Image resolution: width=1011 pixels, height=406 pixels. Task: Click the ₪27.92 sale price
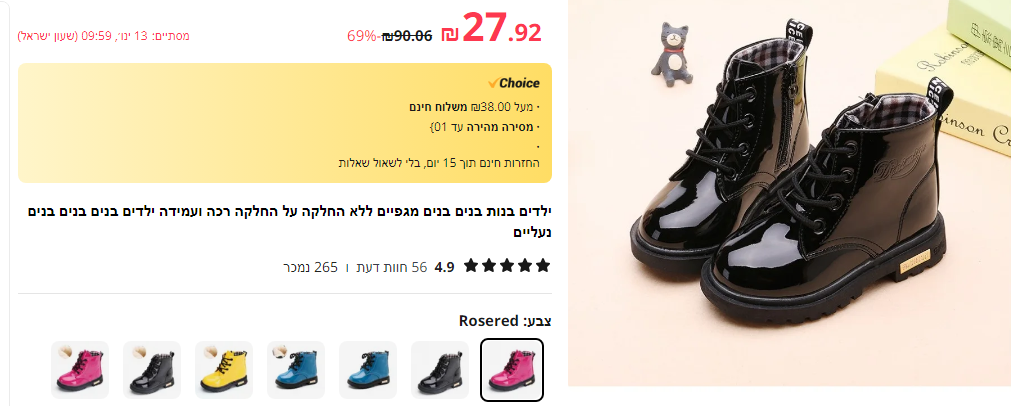tap(492, 29)
